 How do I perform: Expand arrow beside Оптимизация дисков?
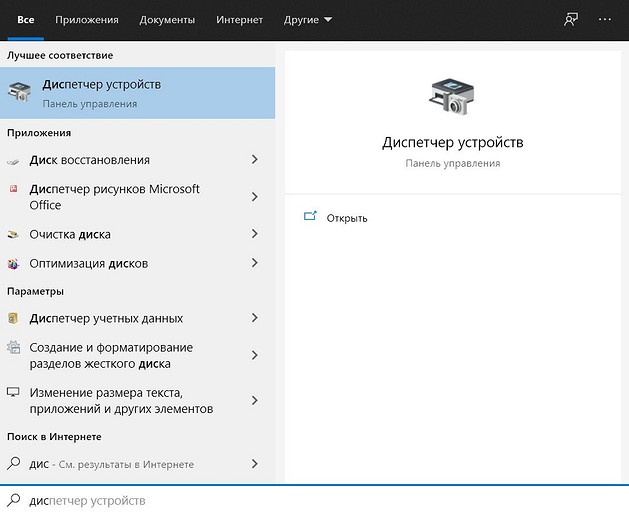pyautogui.click(x=255, y=263)
